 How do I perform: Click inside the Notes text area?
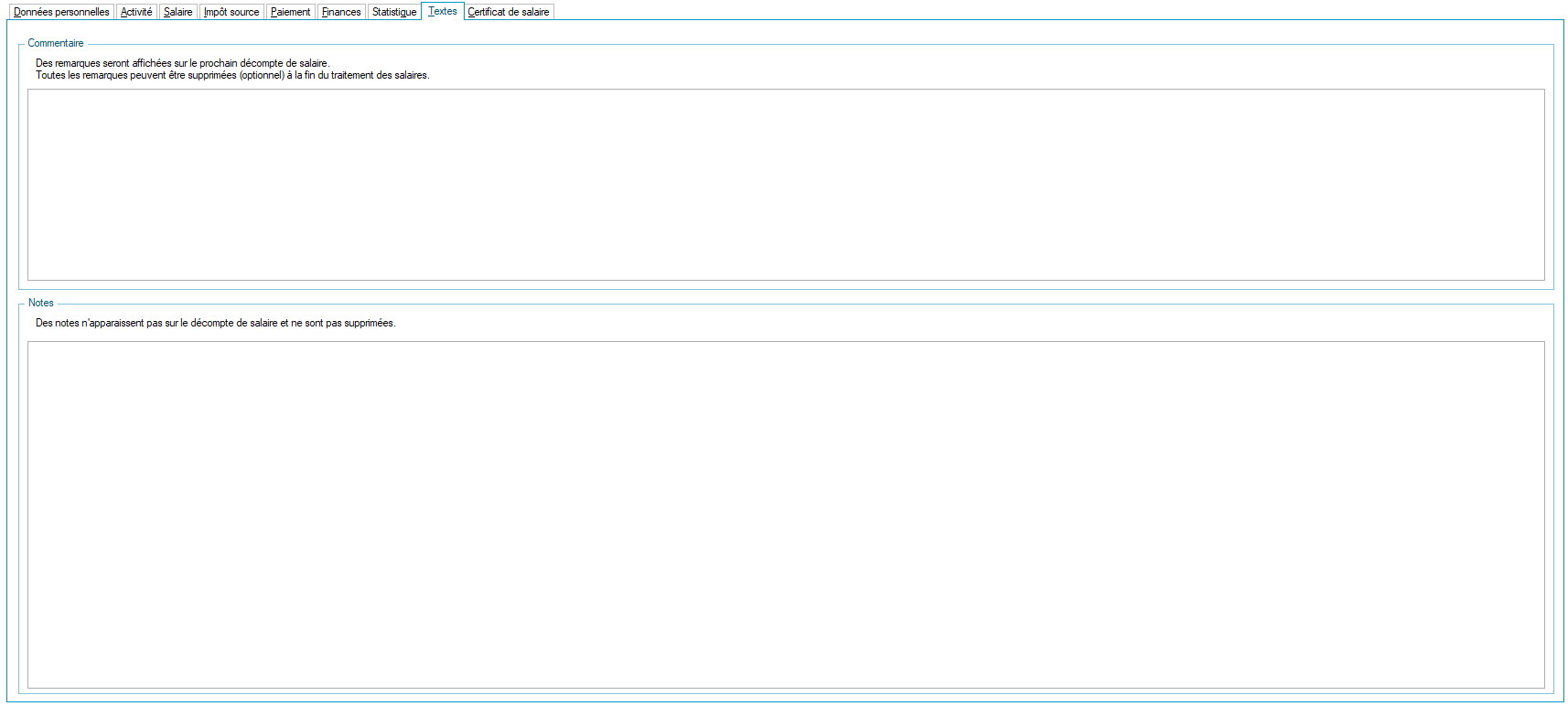(x=786, y=515)
